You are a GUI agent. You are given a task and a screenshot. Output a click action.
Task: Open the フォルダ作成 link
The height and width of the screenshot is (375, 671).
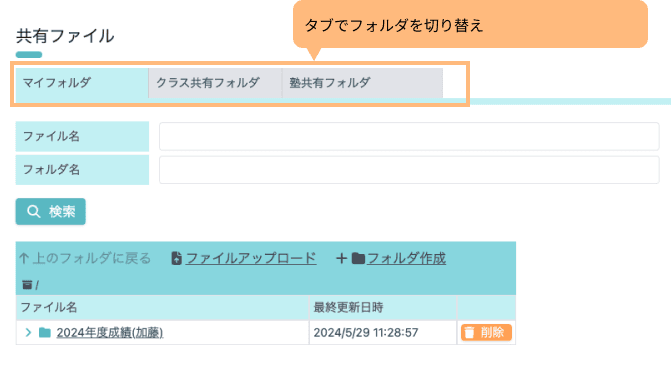point(406,258)
